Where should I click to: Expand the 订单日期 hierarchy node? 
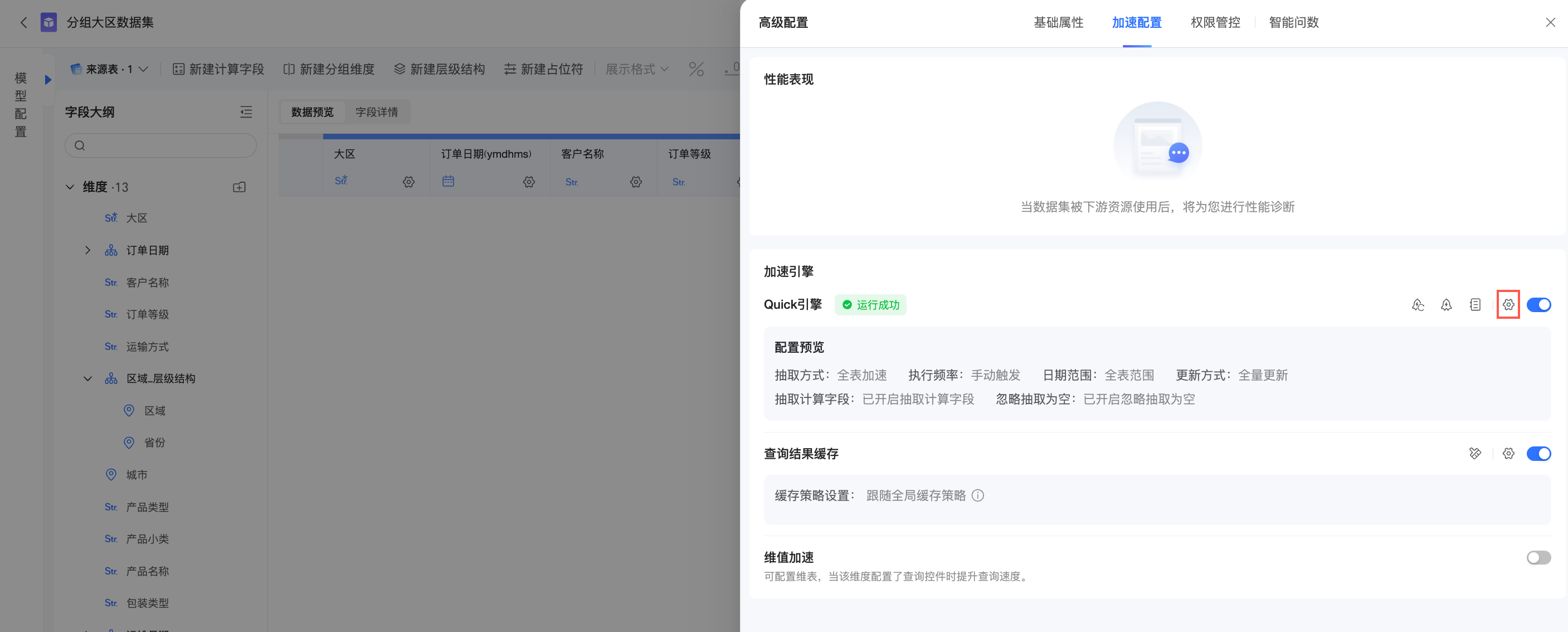87,250
